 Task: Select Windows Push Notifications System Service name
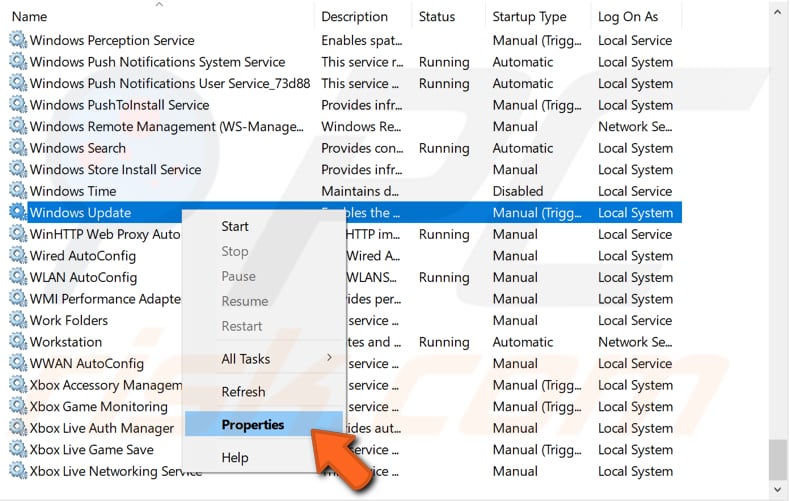pyautogui.click(x=157, y=62)
